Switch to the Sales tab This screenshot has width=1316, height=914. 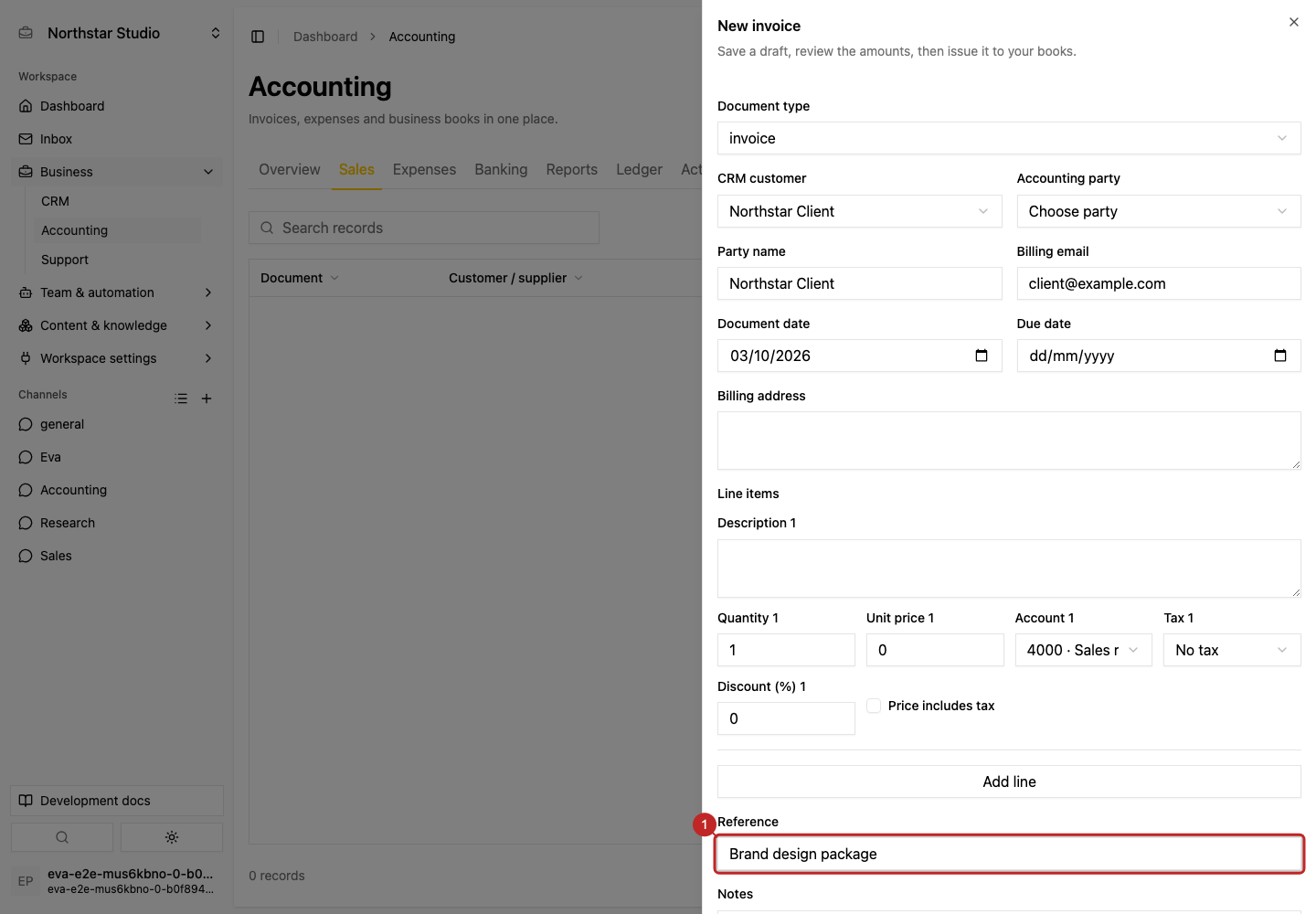click(356, 169)
